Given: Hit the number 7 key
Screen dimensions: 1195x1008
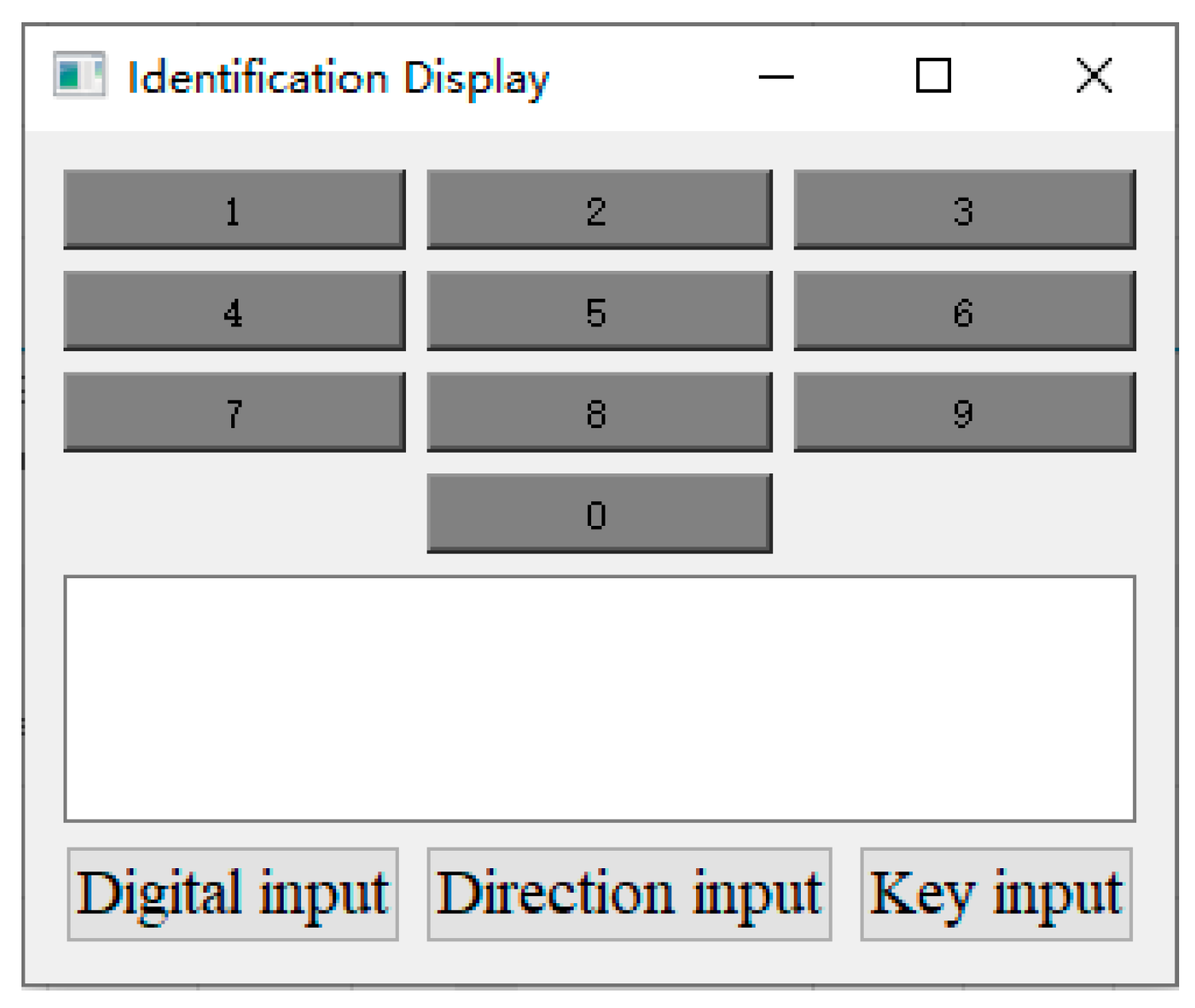Looking at the screenshot, I should (x=234, y=412).
